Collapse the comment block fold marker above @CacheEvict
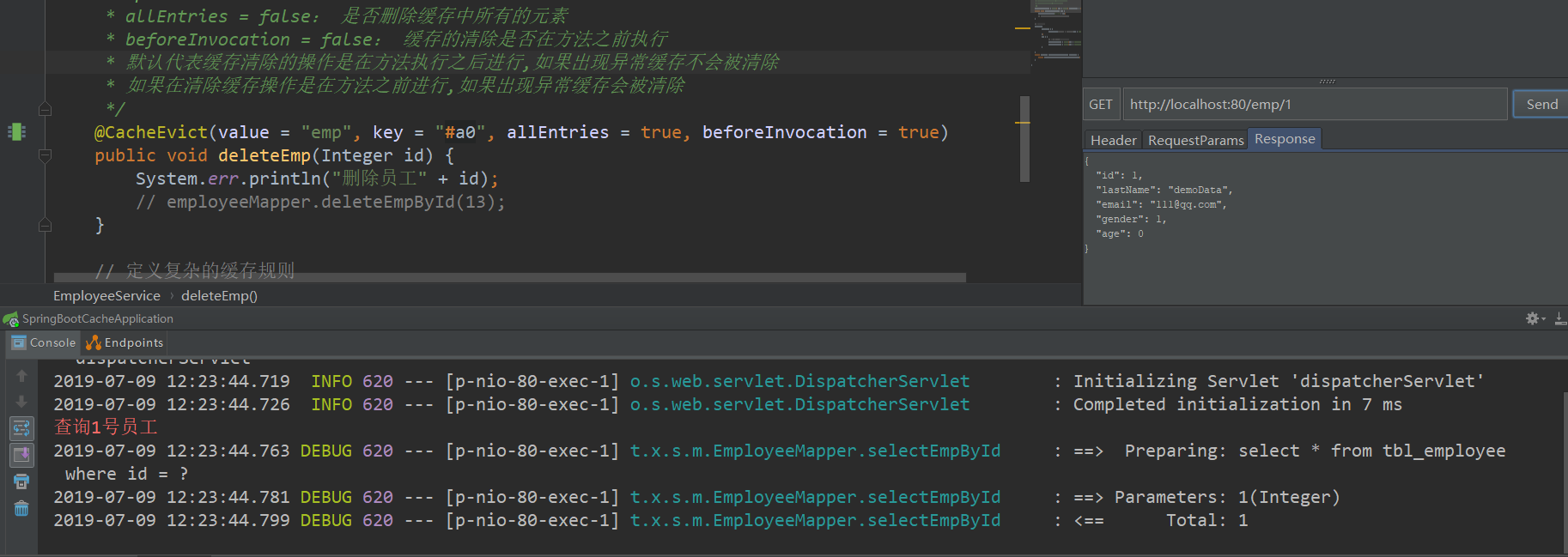The width and height of the screenshot is (1568, 557). click(x=46, y=109)
